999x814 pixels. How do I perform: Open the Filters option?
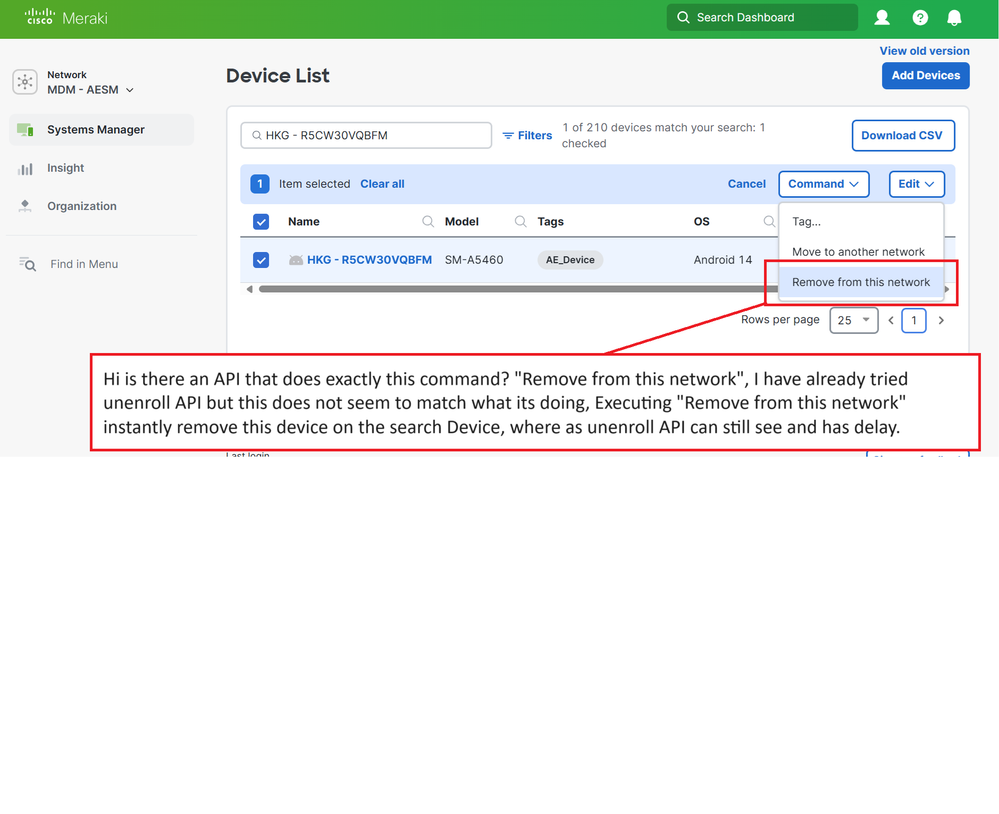click(527, 135)
